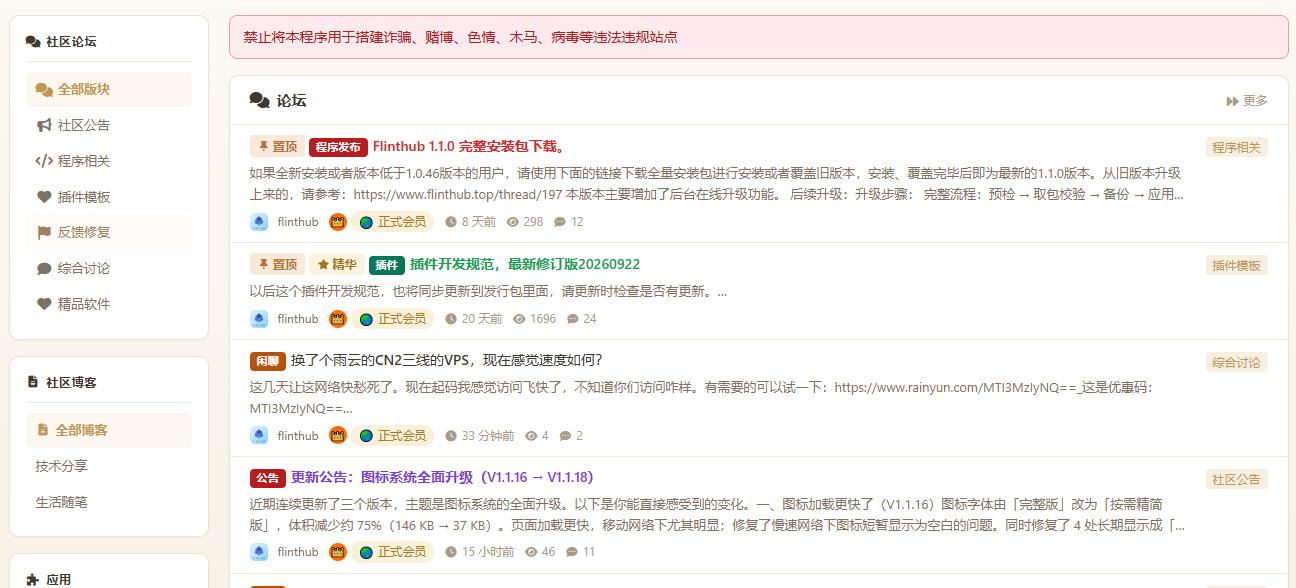Viewport: 1296px width, 588px height.
Task: Open 社区公告 category label at right
Action: pos(1237,479)
